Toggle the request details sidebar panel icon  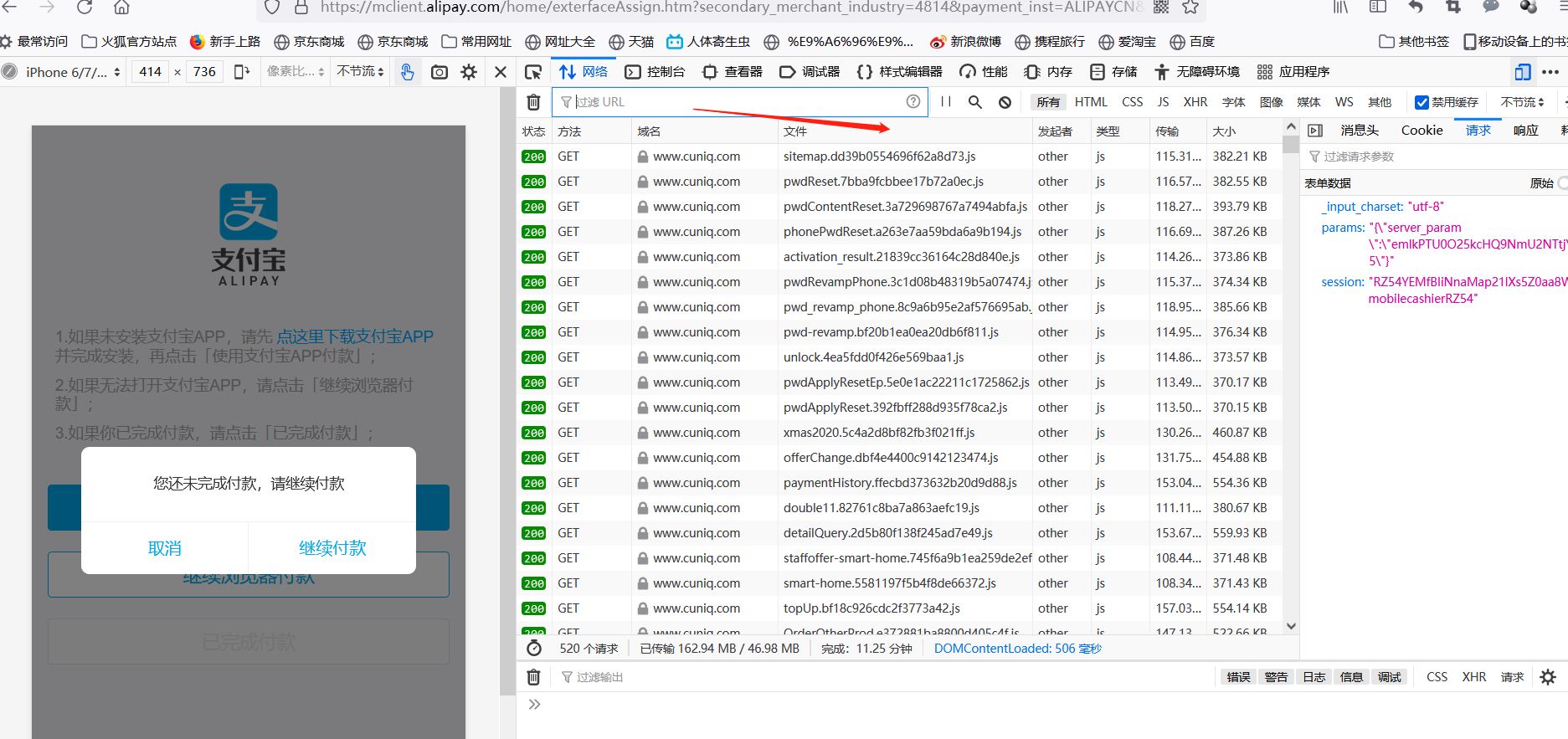pos(1315,131)
